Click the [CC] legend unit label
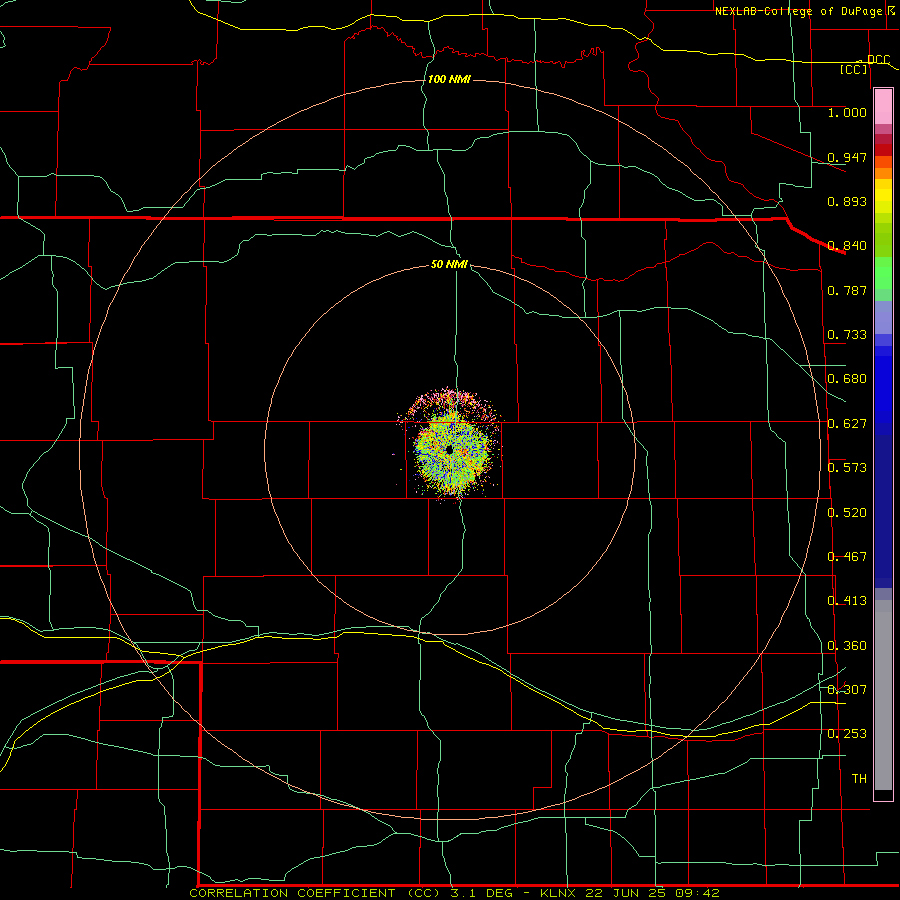The height and width of the screenshot is (900, 900). coord(854,69)
